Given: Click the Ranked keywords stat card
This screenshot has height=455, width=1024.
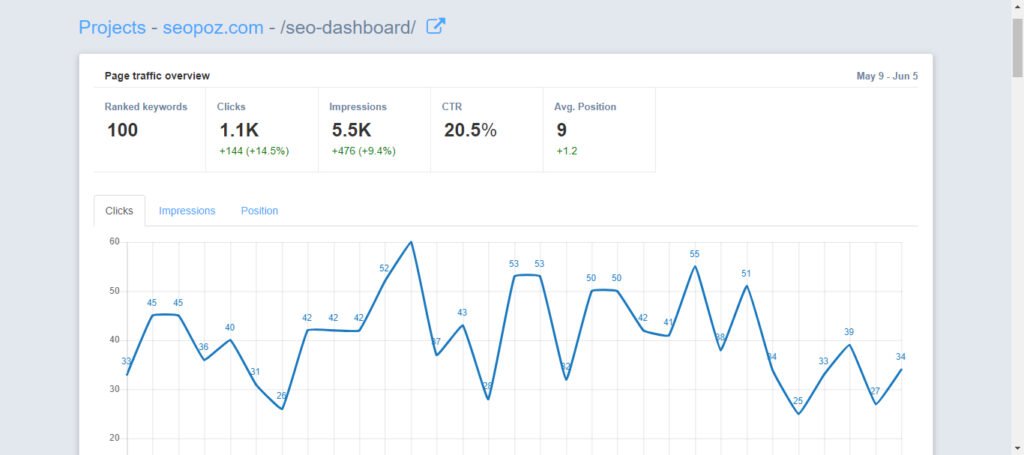Looking at the screenshot, I should pyautogui.click(x=149, y=129).
